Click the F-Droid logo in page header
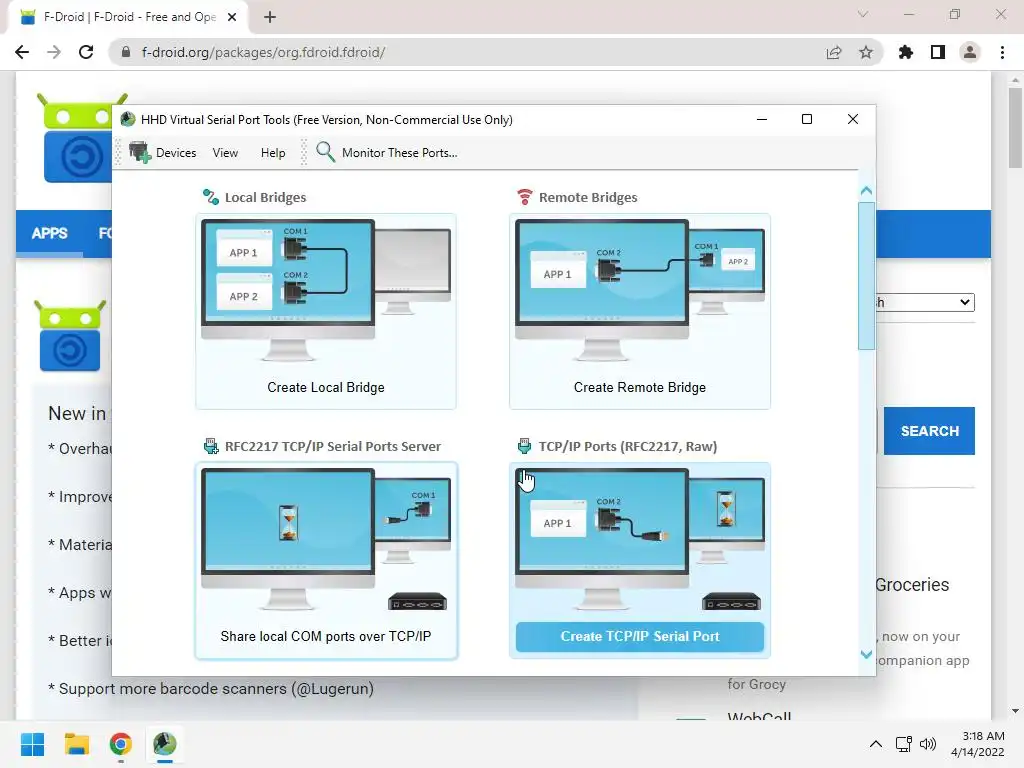 [x=78, y=138]
